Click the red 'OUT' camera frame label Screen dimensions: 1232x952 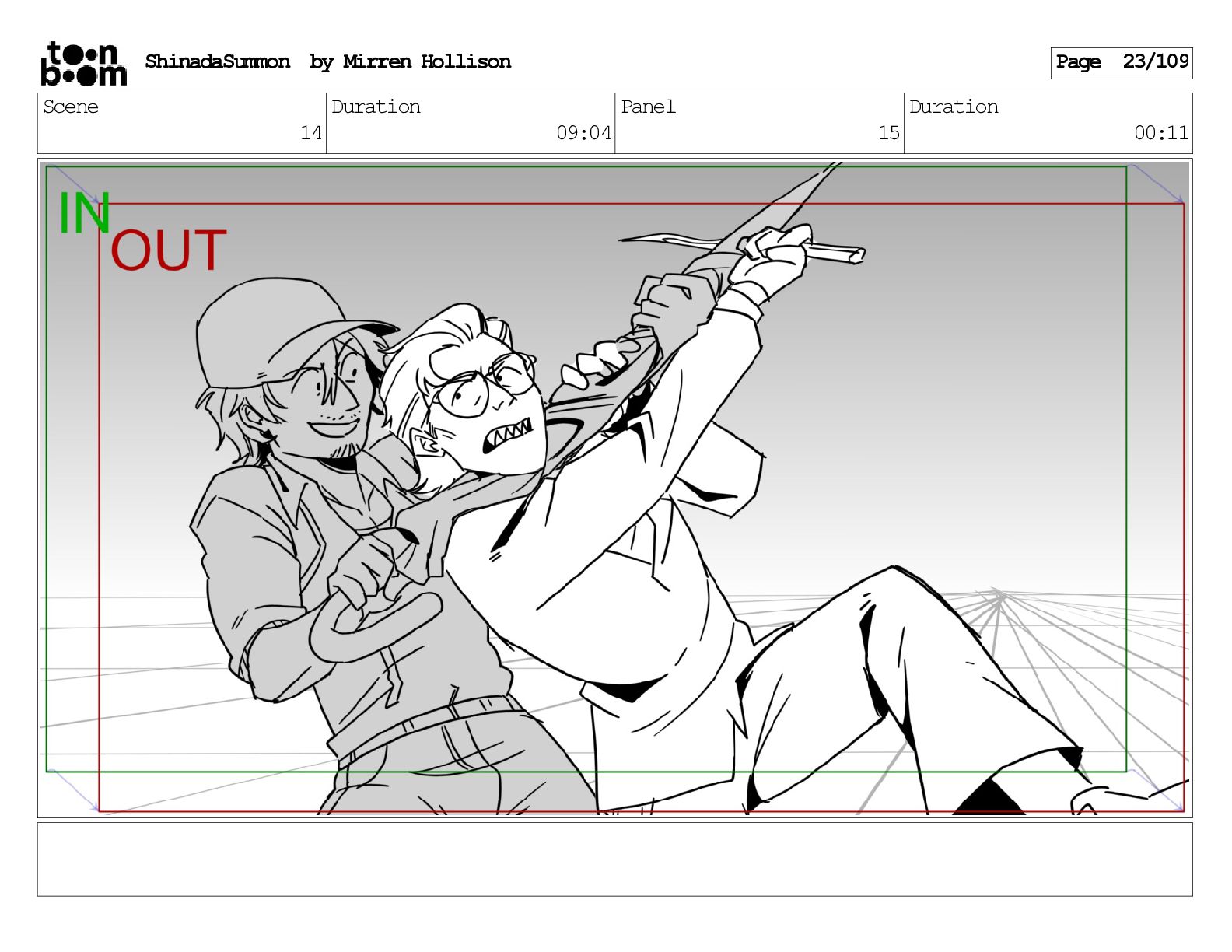[169, 250]
